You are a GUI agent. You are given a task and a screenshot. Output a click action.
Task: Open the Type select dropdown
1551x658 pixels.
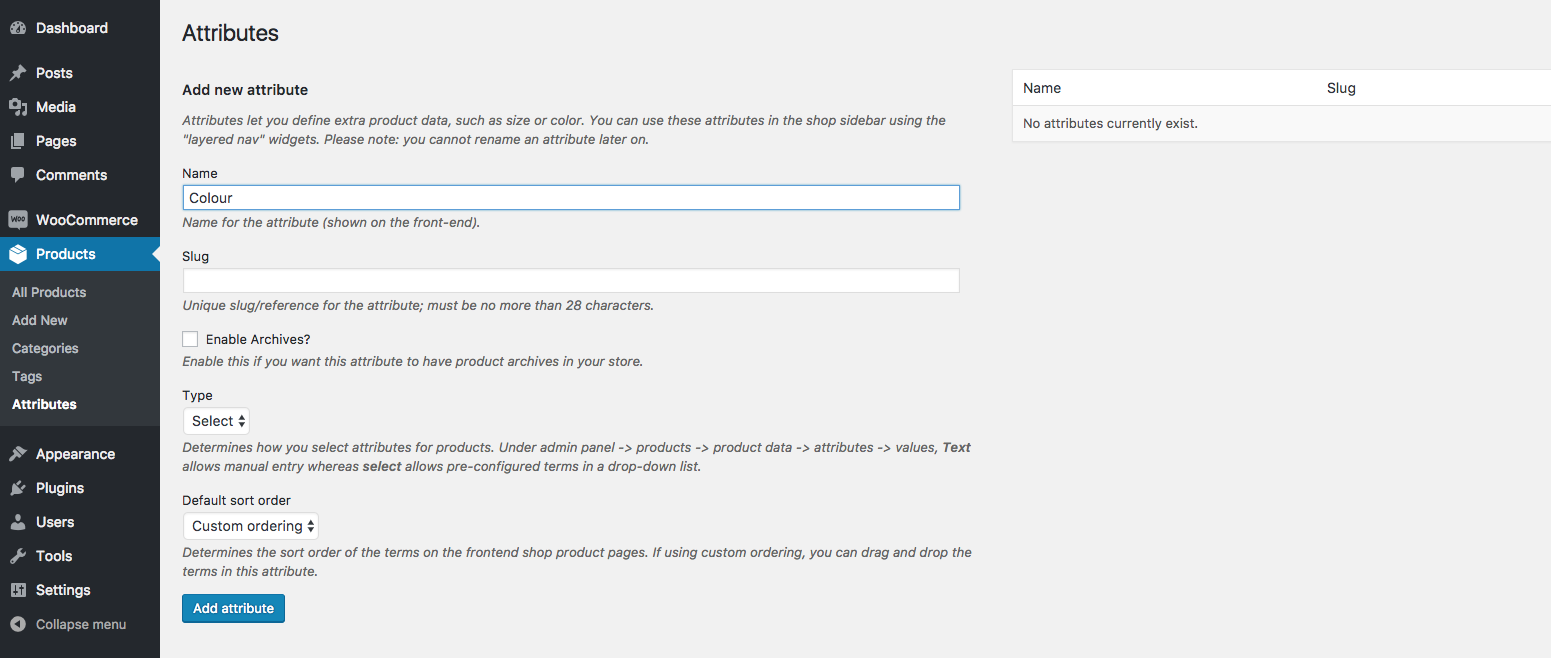tap(216, 421)
